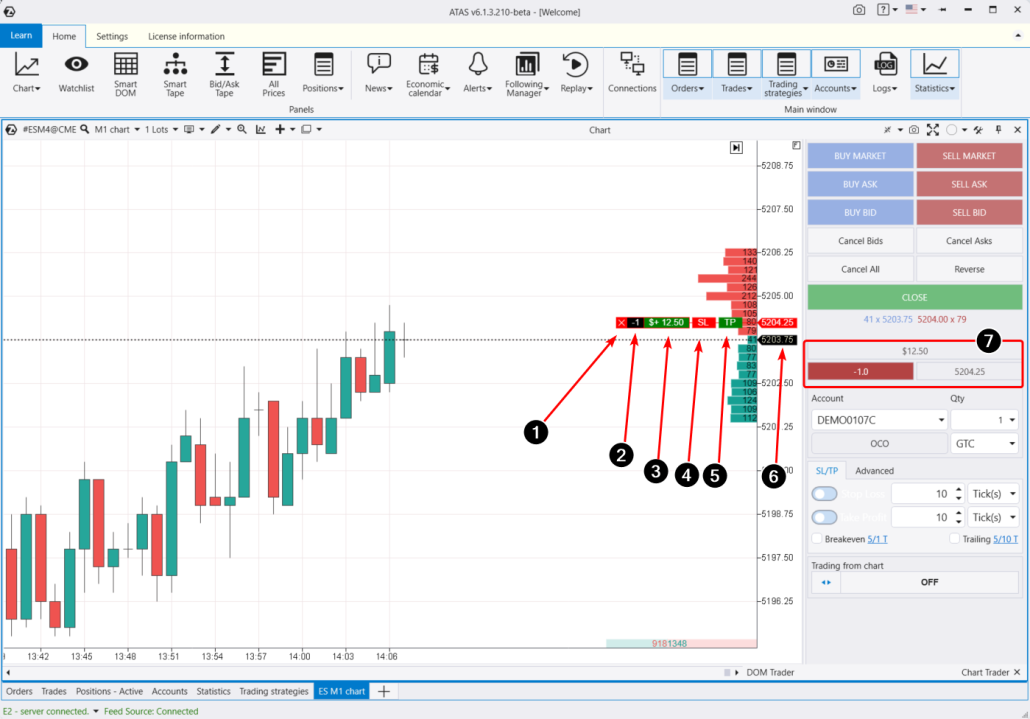Open the Account dropdown DEMO0107C
Viewport: 1030px width, 719px height.
tap(877, 420)
